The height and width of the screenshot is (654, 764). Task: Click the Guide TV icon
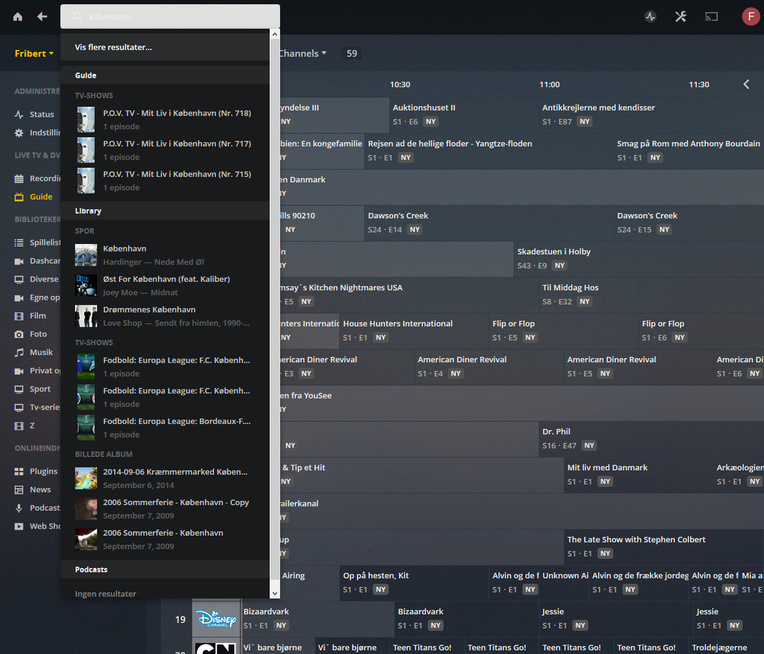19,197
